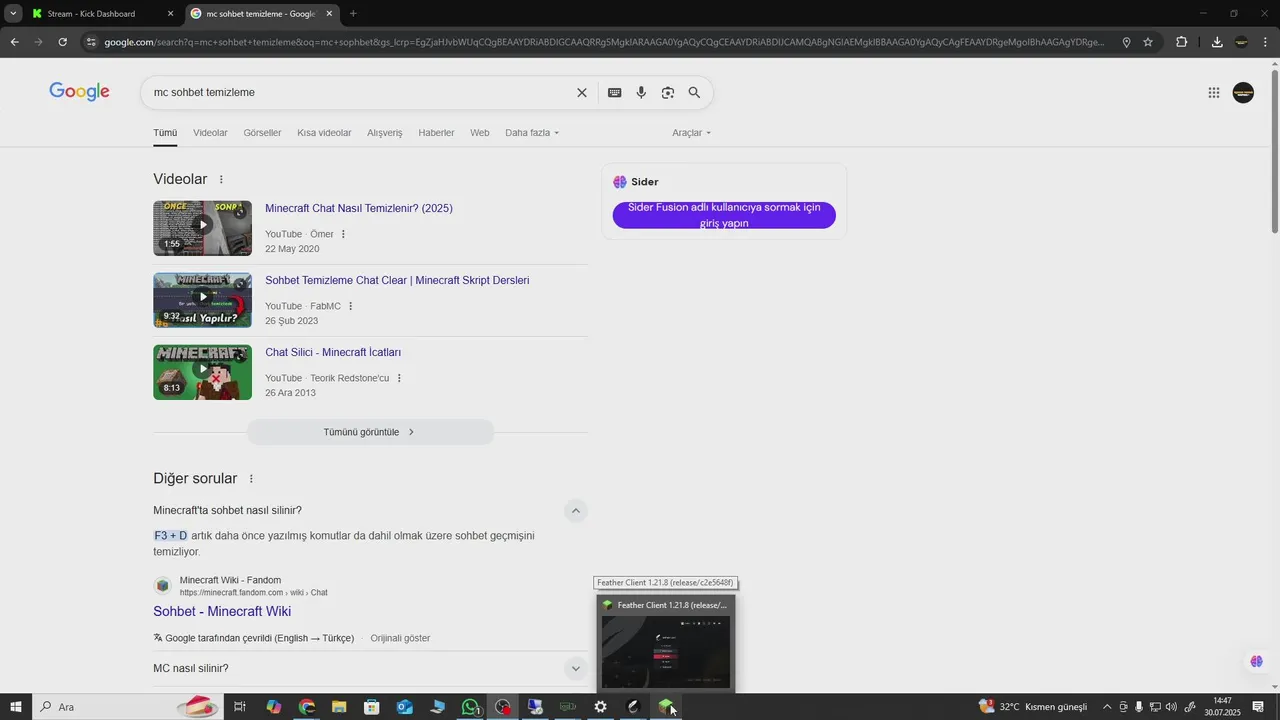Open the "Sohbet - Minecraft Wiki" result
Screen dimensions: 1280x720
pyautogui.click(x=222, y=611)
